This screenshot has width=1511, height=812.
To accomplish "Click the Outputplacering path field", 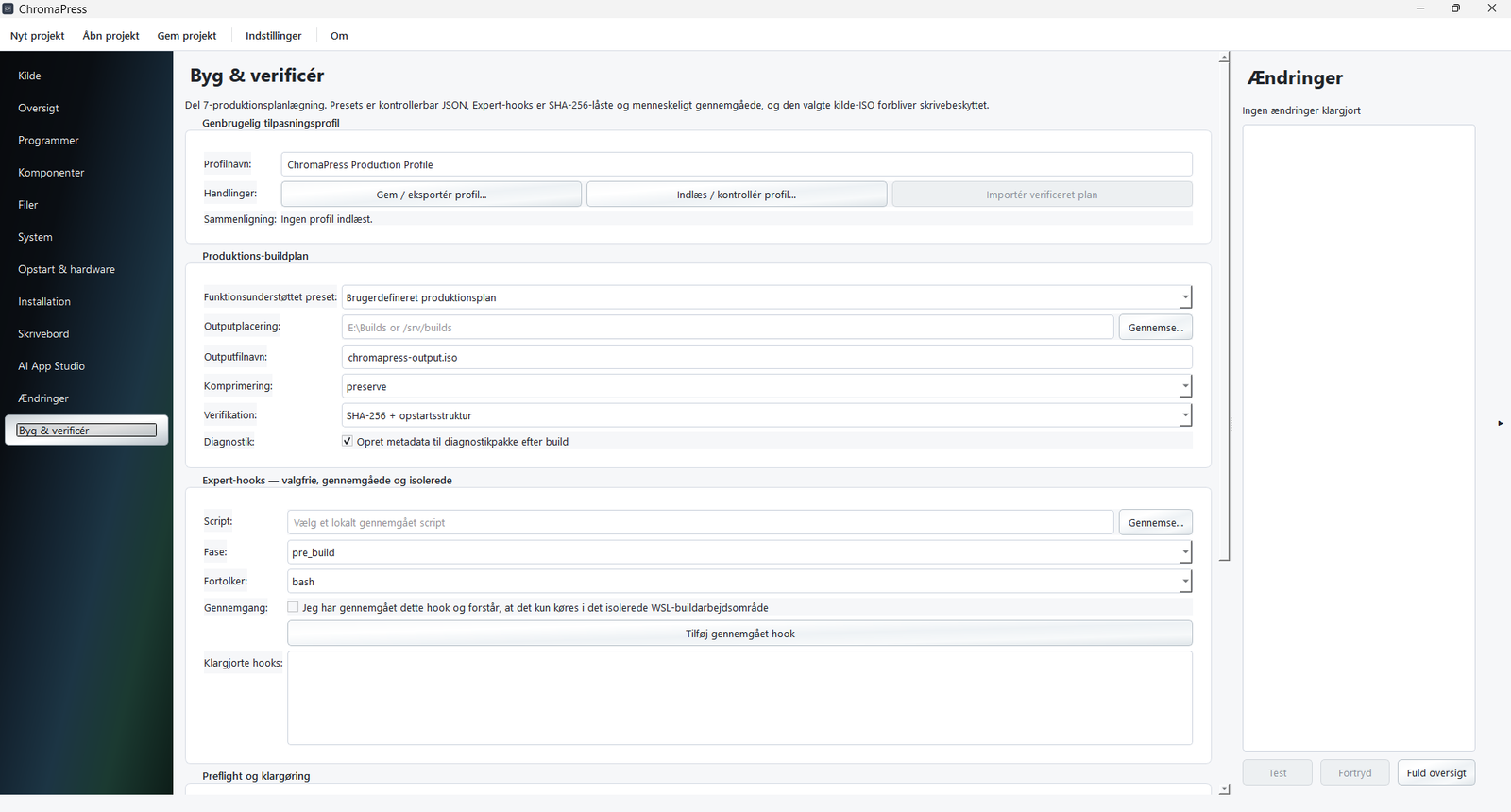I will coord(728,328).
